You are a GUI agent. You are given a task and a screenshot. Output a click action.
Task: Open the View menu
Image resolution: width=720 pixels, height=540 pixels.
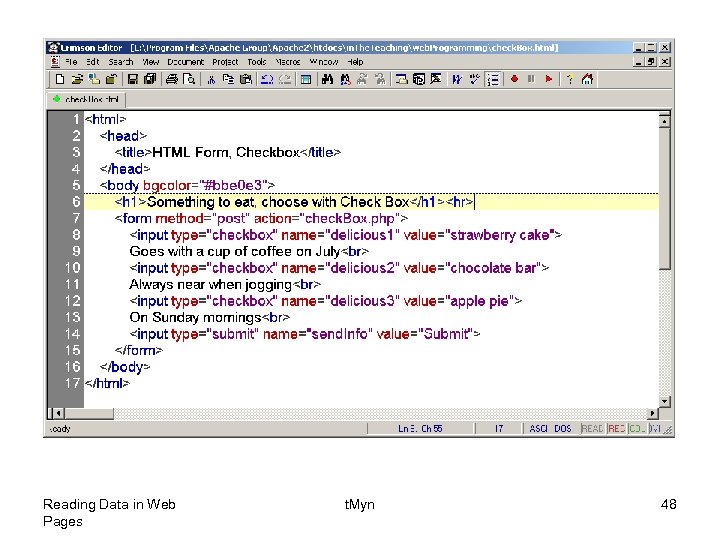point(150,62)
